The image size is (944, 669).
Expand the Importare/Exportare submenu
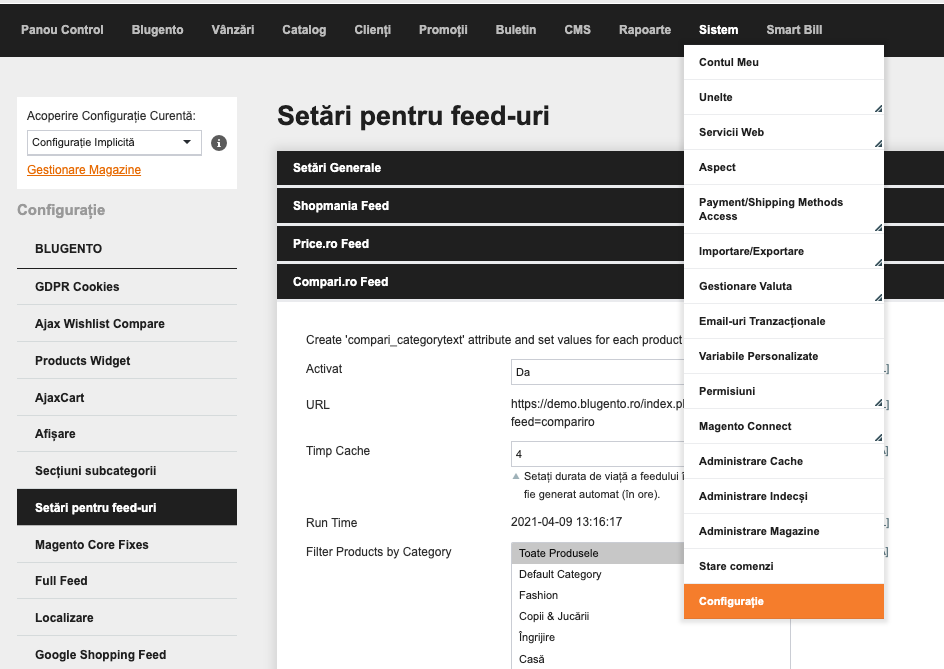click(784, 251)
